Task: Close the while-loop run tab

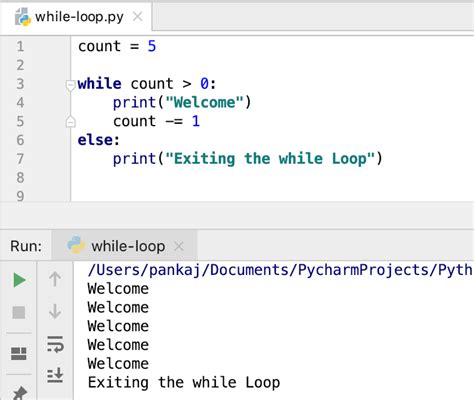Action: (179, 246)
